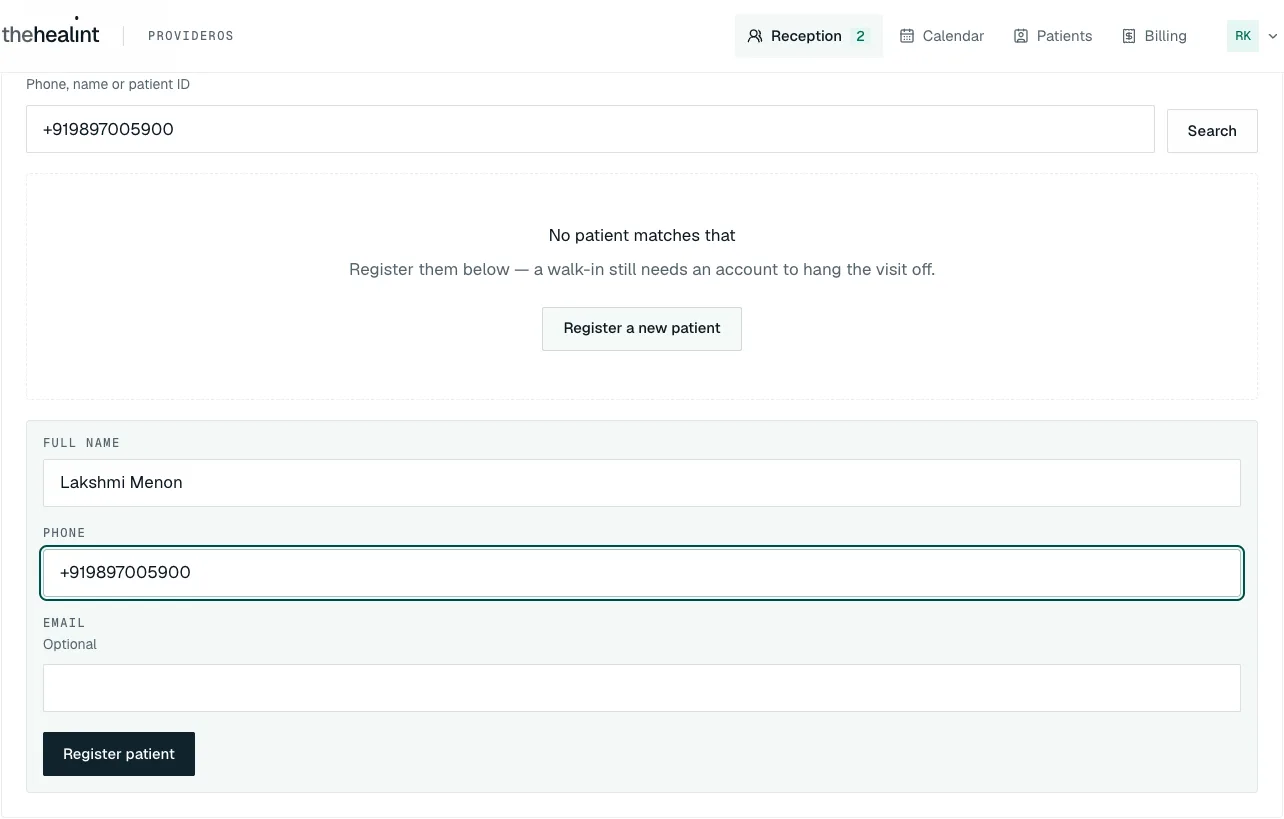Click the 'No patient matches that' message
Screen dimensions: 1284x819
[642, 236]
